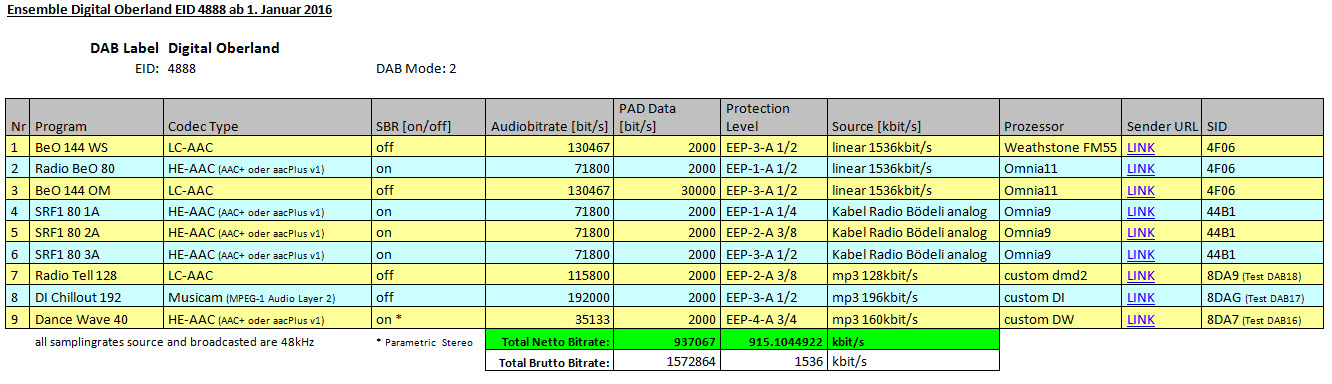The height and width of the screenshot is (384, 1332).
Task: Select the 'Total Netto Bitrate:' label
Action: pos(550,340)
